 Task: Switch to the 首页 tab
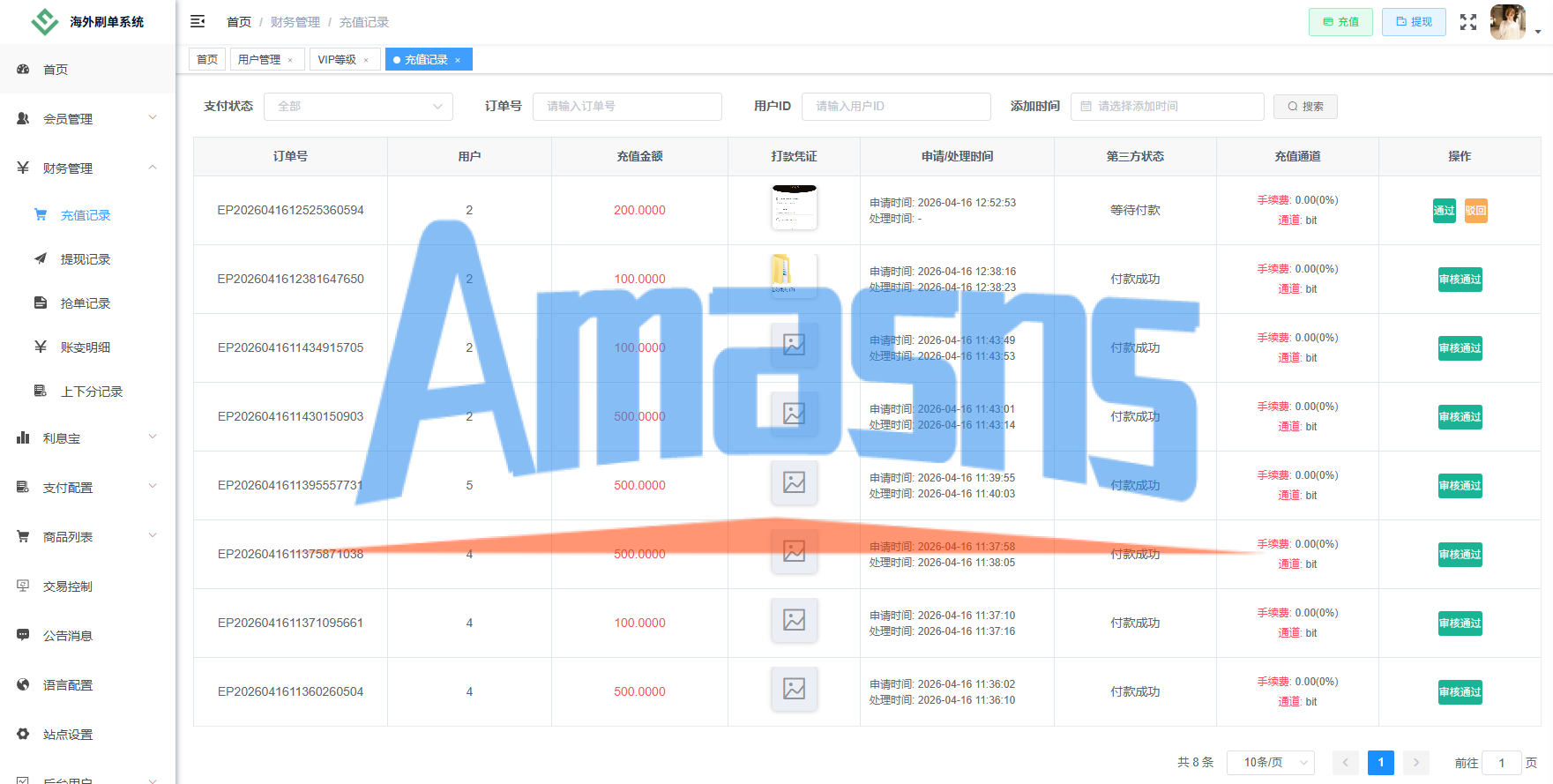click(x=207, y=59)
